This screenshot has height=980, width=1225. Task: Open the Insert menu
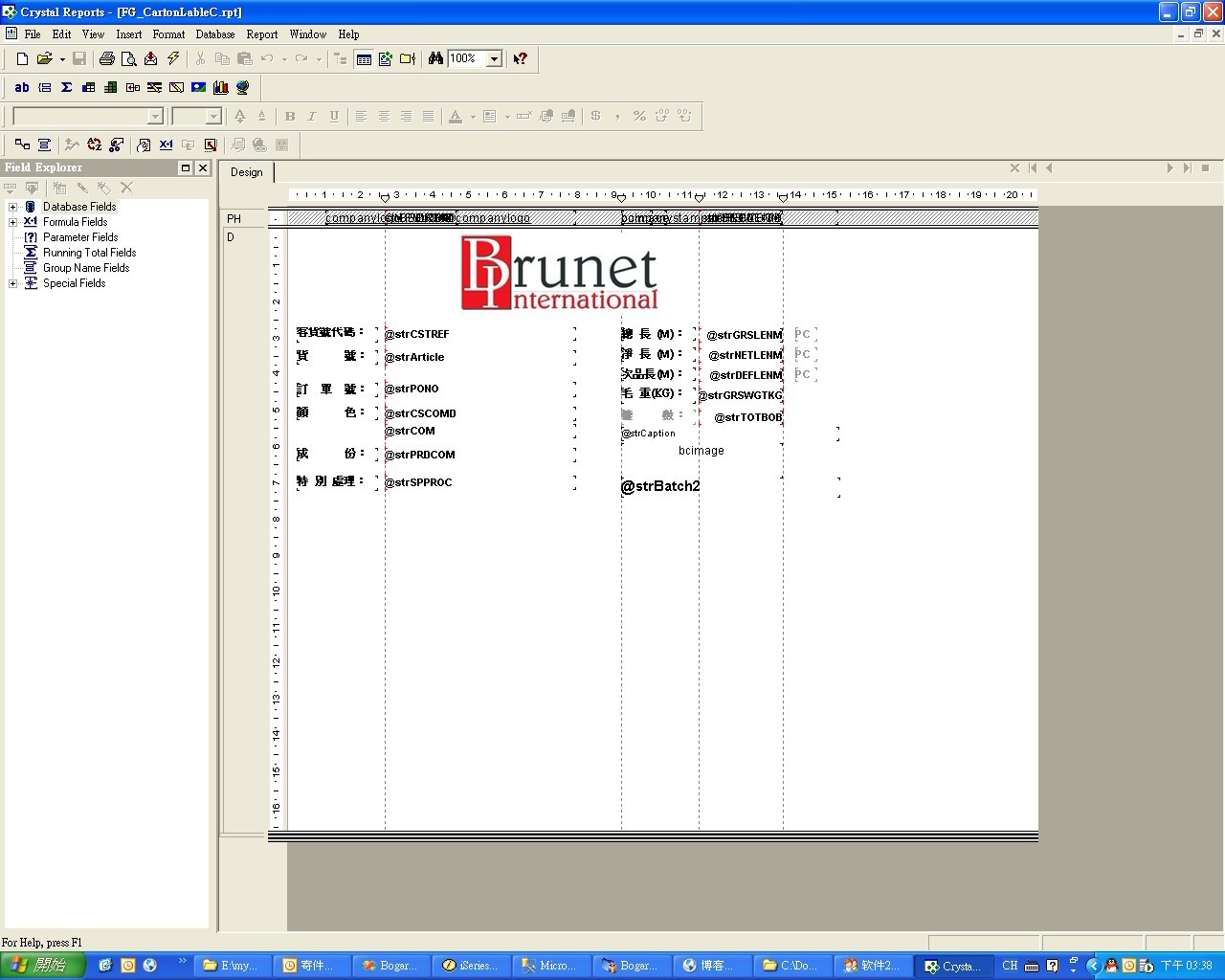128,33
